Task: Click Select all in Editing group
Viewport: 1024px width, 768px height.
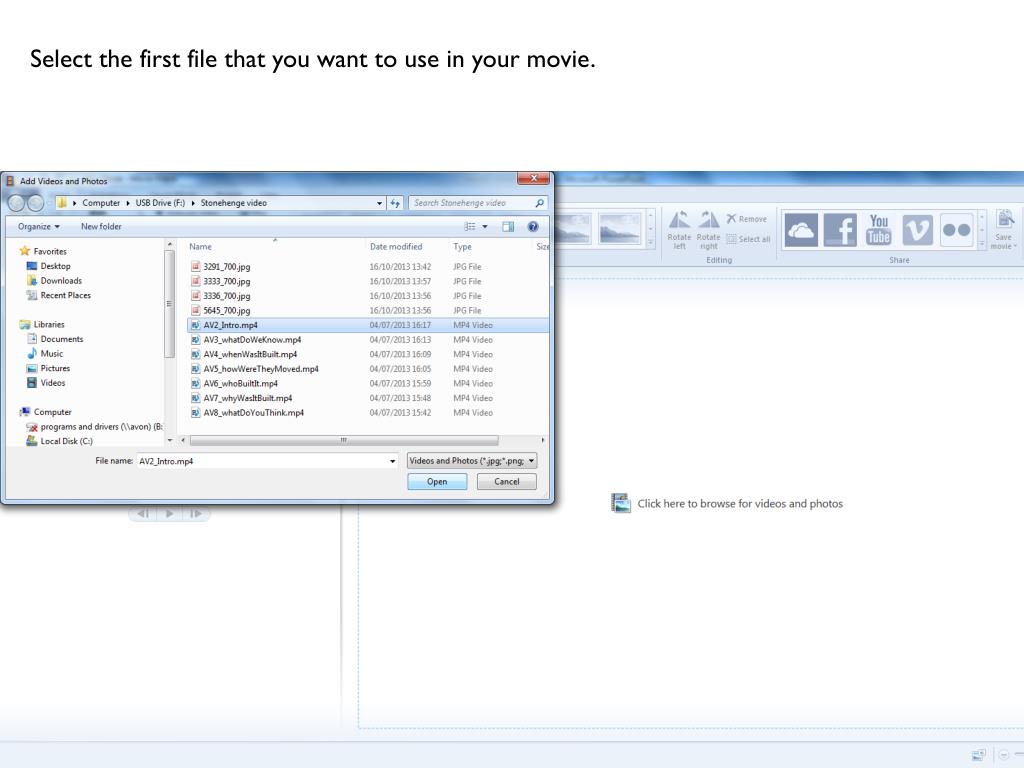Action: (x=748, y=239)
